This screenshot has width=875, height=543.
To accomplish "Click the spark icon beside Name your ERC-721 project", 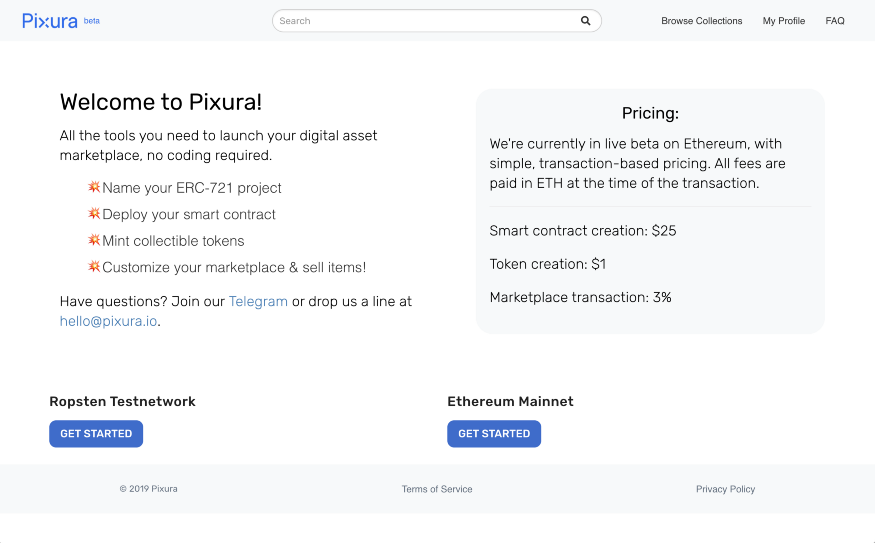I will 94,187.
